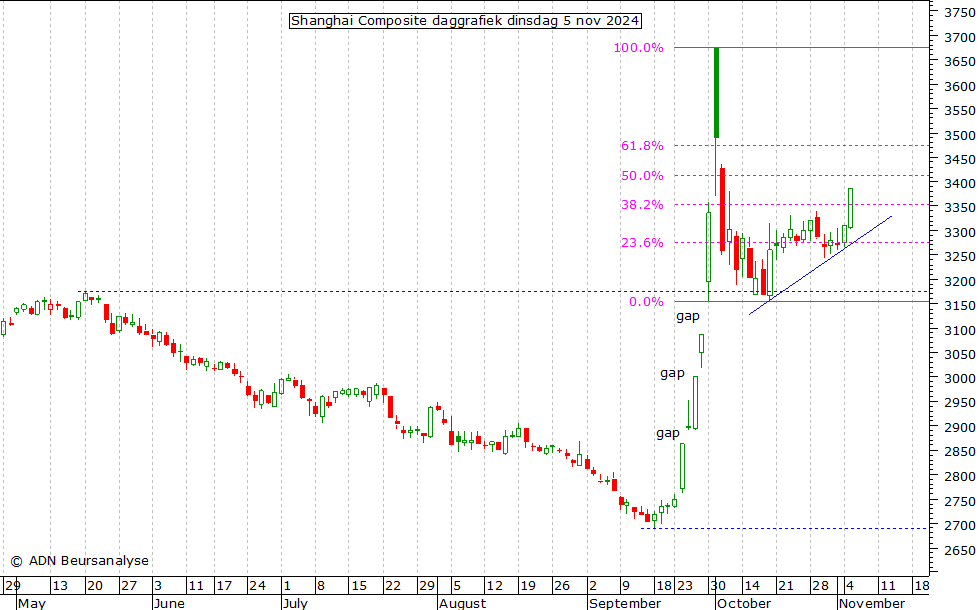980x610 pixels.
Task: Click the '3500' price axis label
Action: [959, 135]
